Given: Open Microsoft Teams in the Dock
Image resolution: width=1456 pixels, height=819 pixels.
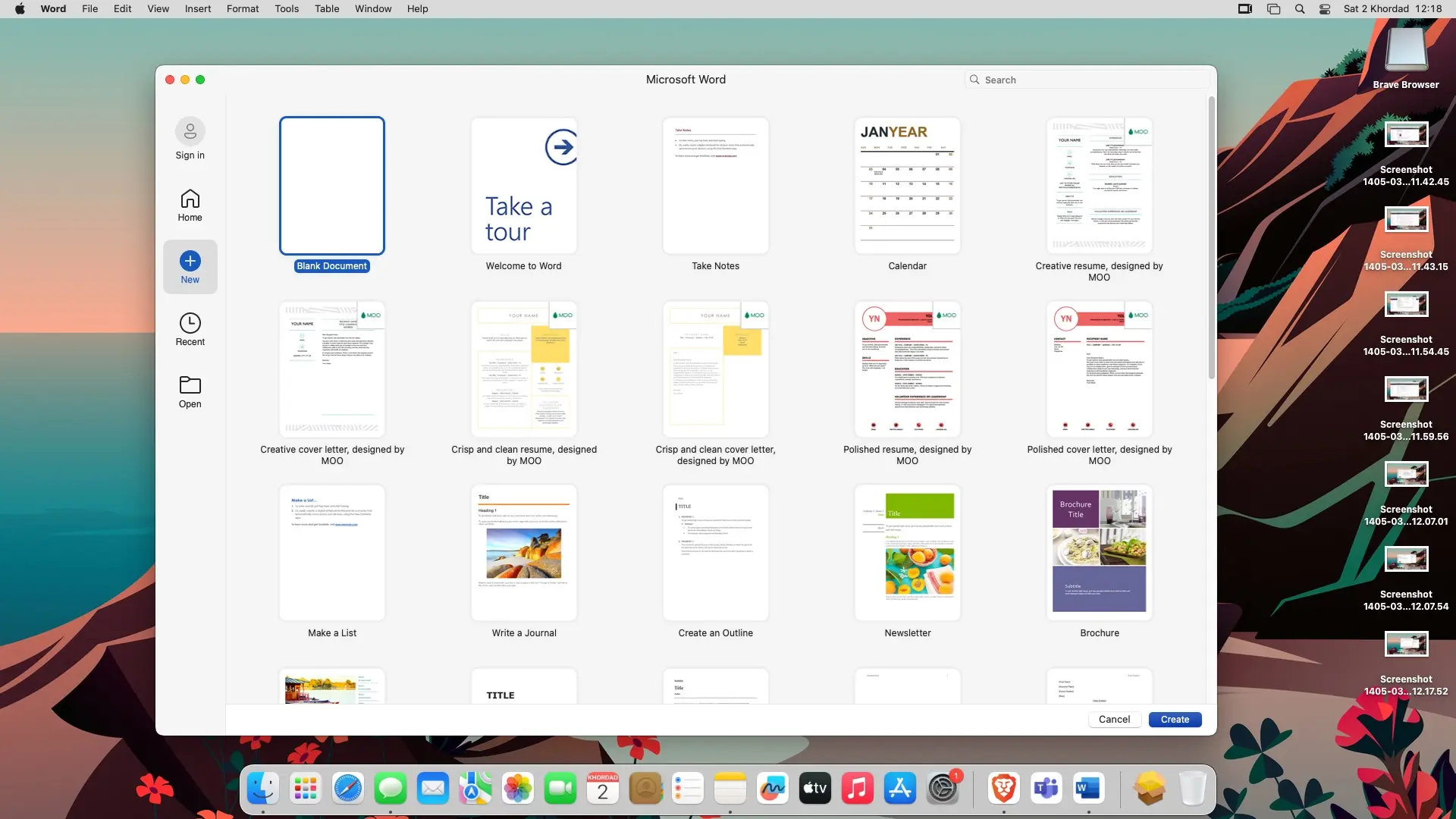Looking at the screenshot, I should tap(1046, 789).
